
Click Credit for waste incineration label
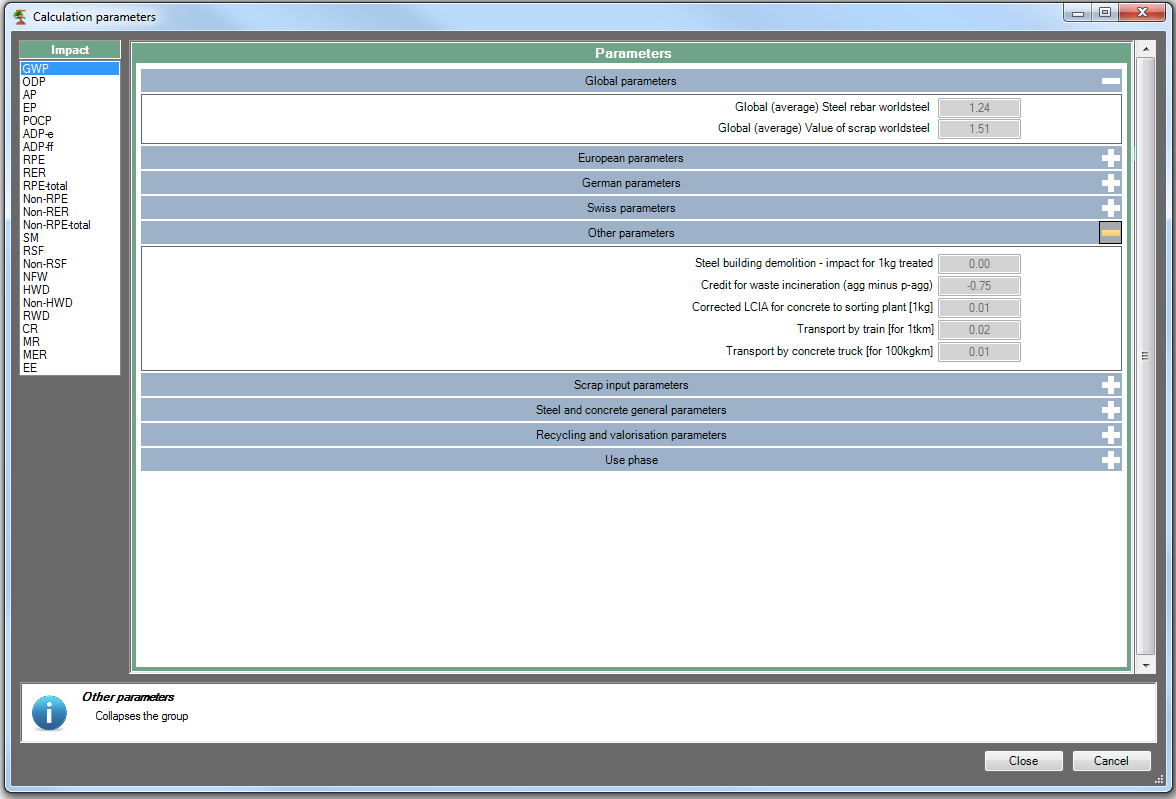point(817,285)
